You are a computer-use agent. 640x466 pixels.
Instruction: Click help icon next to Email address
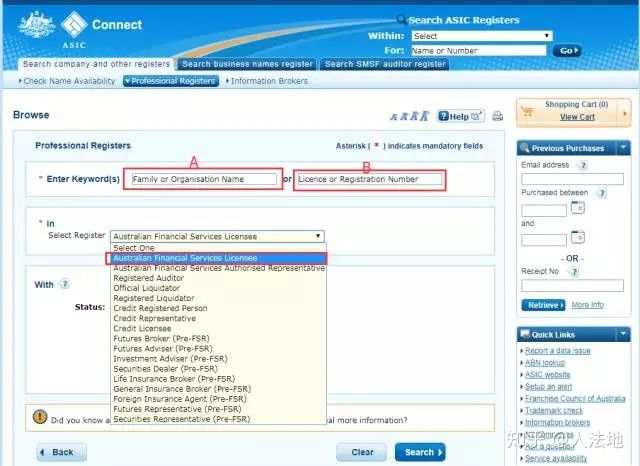(582, 165)
